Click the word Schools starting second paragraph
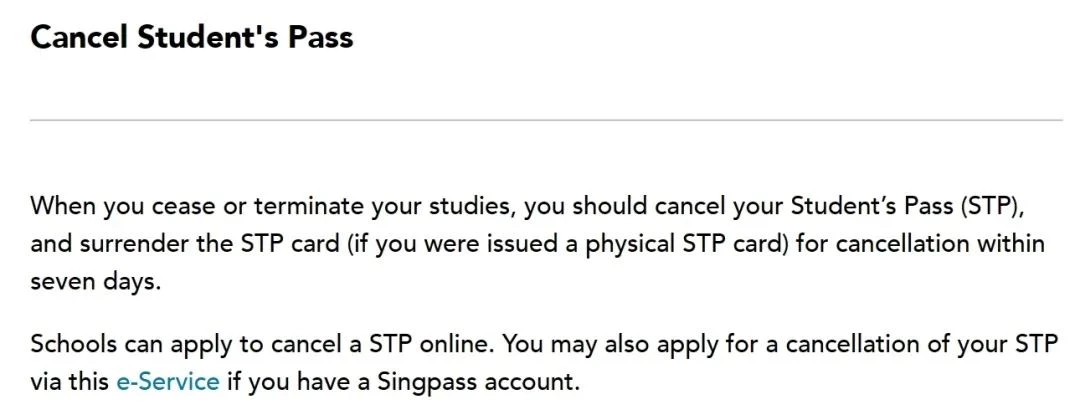 coord(74,344)
